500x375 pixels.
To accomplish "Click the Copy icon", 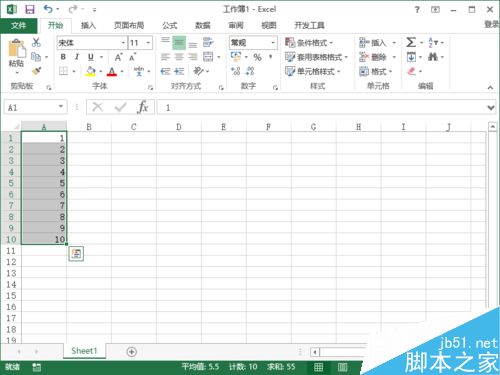I will click(x=36, y=57).
